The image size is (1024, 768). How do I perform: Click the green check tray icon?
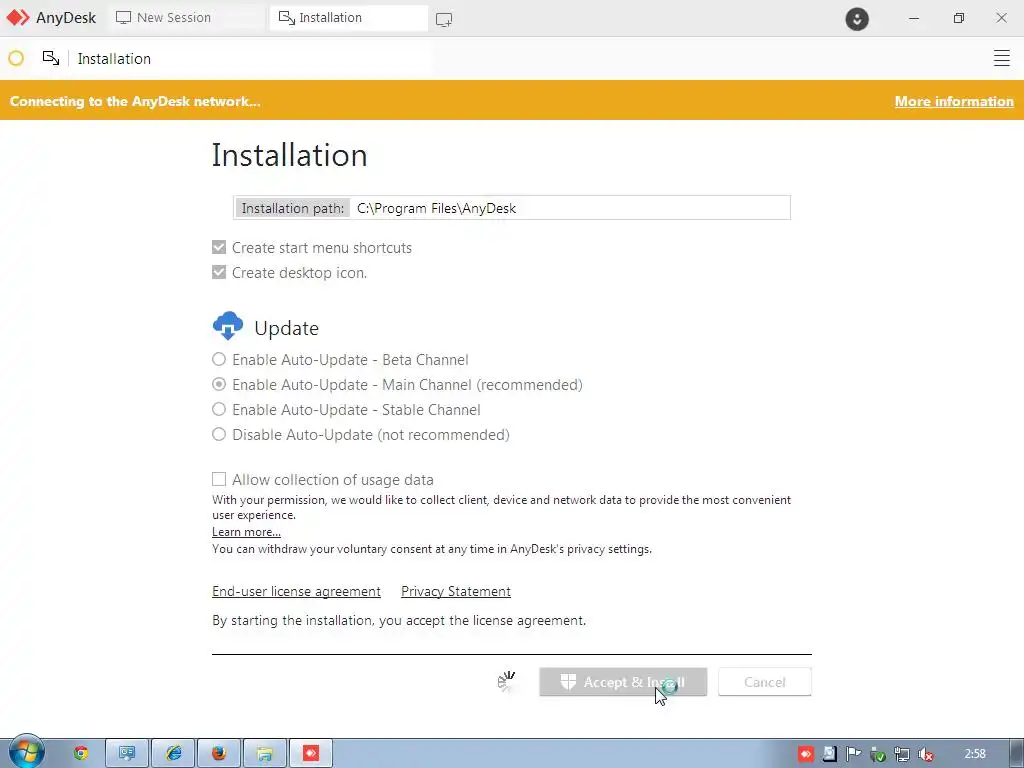click(877, 754)
